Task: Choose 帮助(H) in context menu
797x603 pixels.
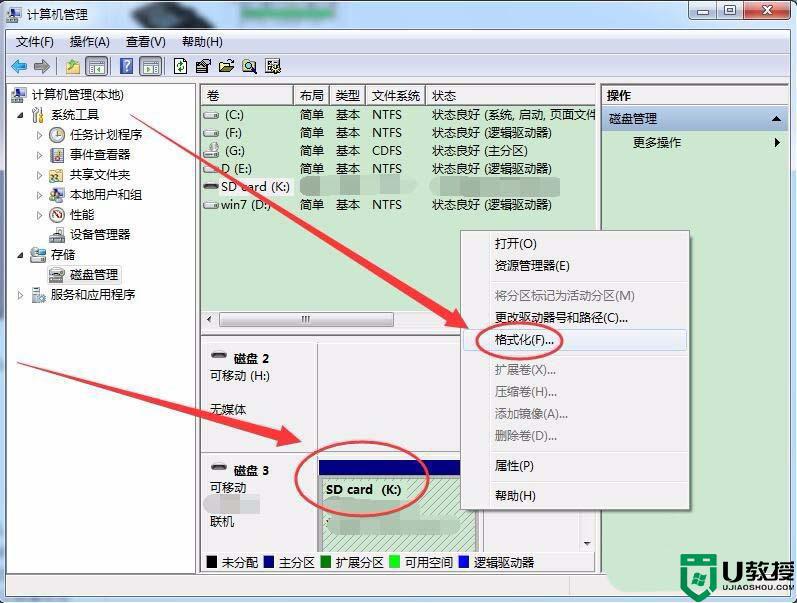Action: coord(574,495)
